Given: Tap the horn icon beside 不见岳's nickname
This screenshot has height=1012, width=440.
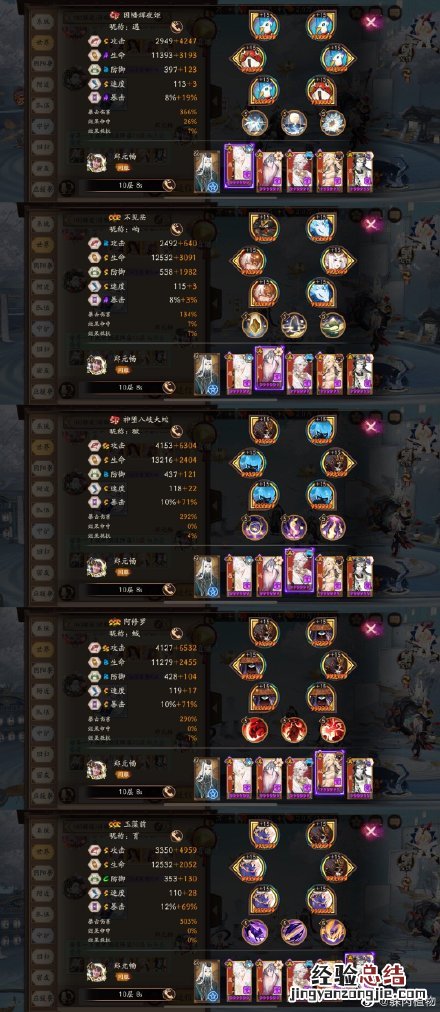Looking at the screenshot, I should (175, 229).
